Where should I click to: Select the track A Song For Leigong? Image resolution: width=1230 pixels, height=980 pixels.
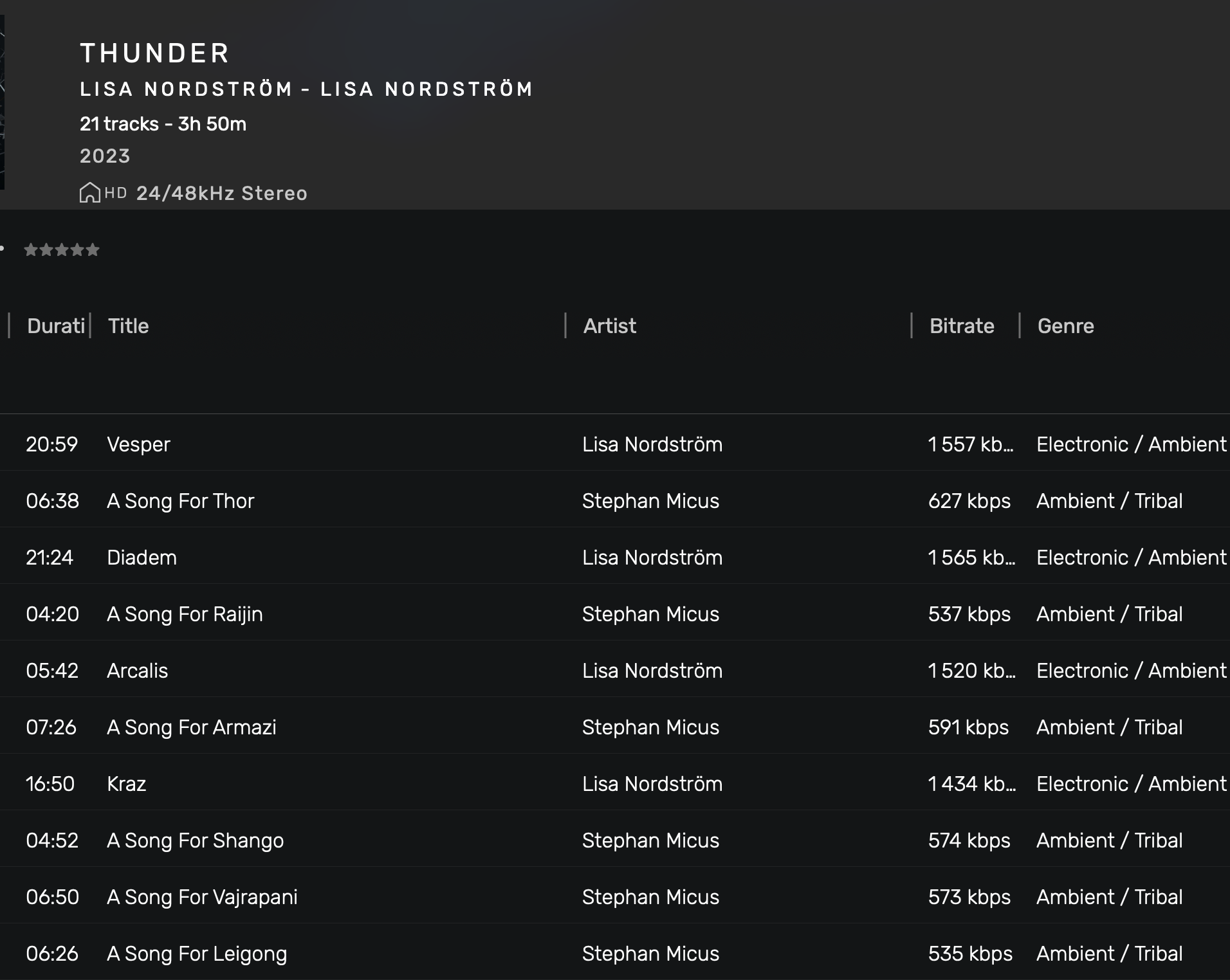click(x=197, y=954)
